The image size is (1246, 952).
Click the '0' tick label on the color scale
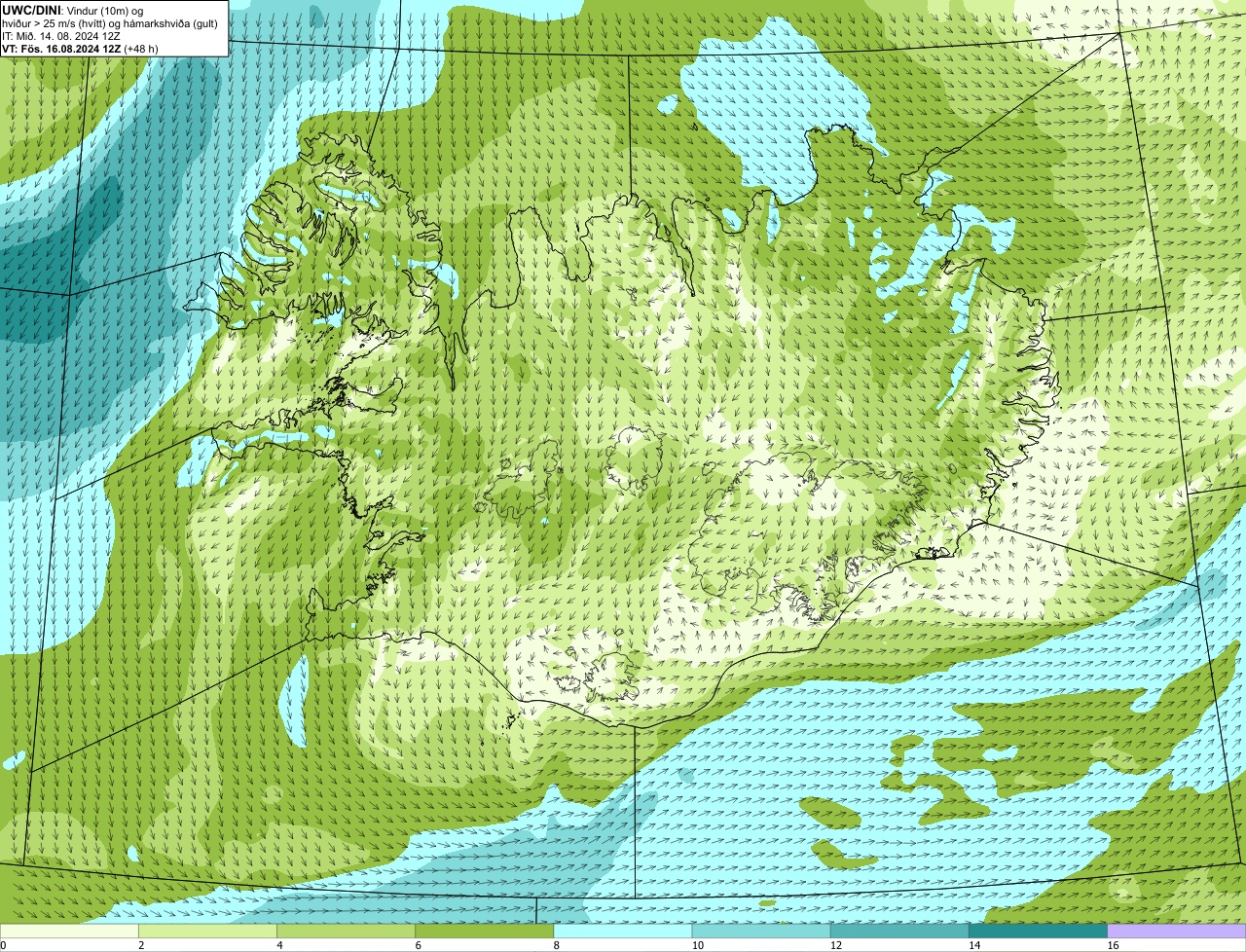coord(3,945)
